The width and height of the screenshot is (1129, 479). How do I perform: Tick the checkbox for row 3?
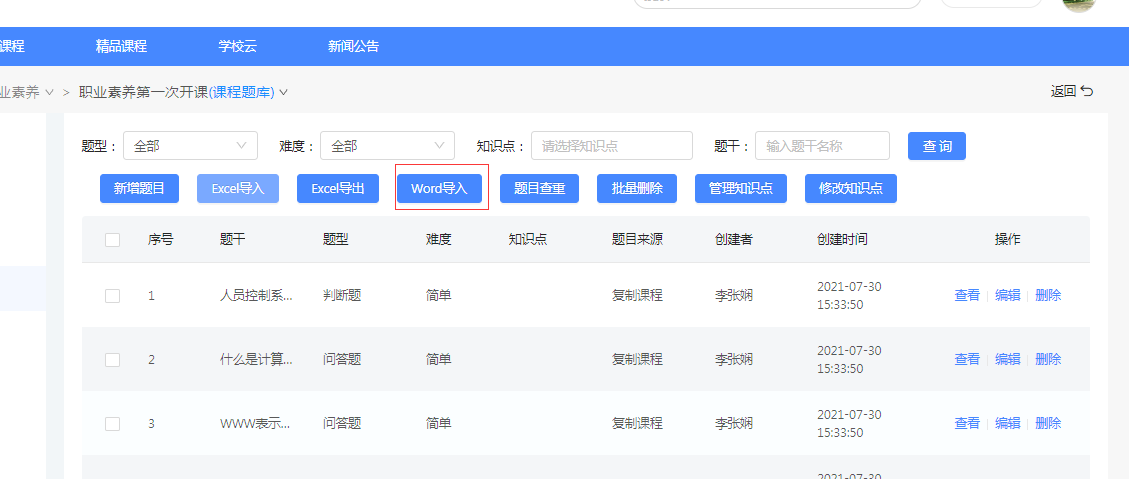pyautogui.click(x=112, y=424)
